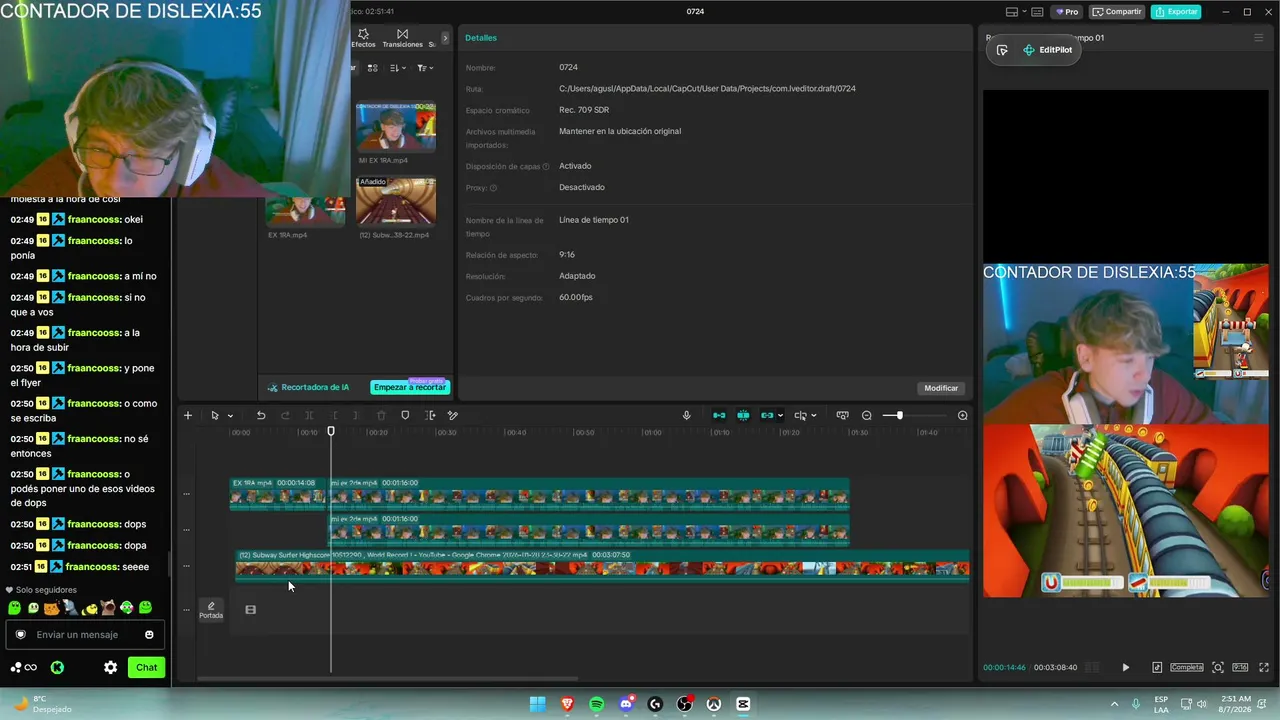Viewport: 1280px width, 720px height.
Task: Click the timeline horizontal scrollbar
Action: click(388, 679)
